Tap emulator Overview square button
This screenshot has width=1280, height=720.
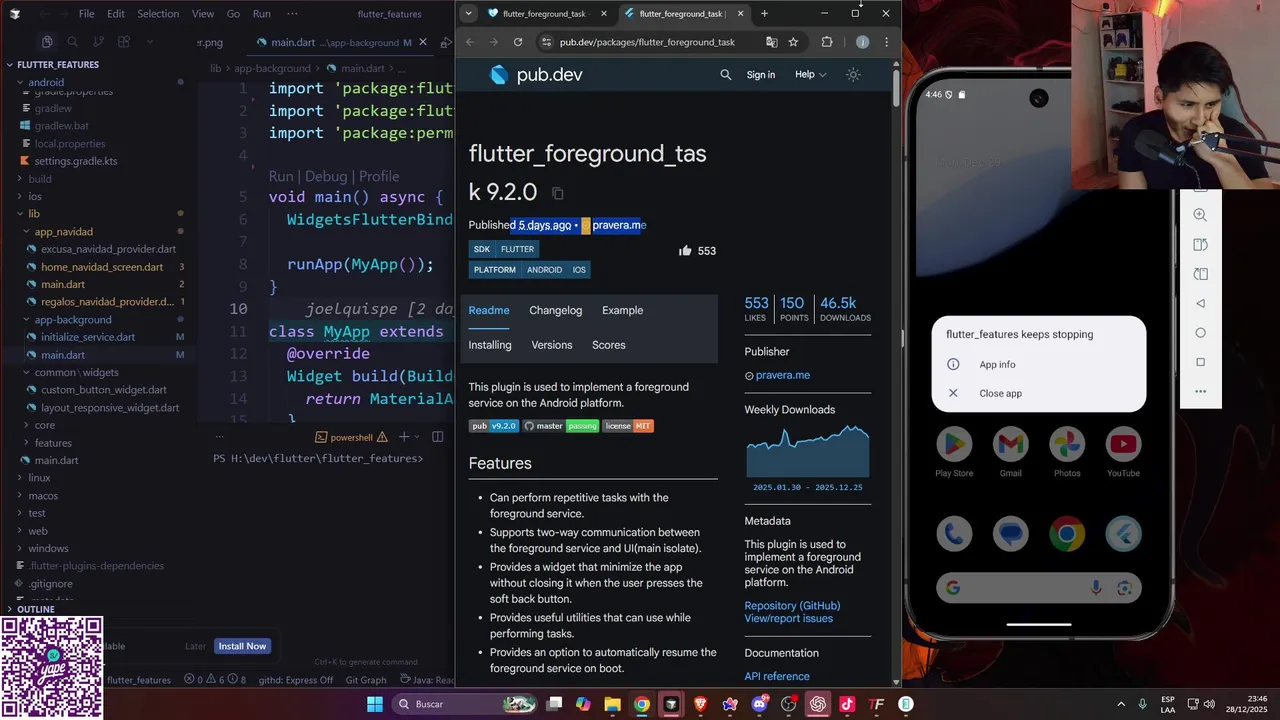[1200, 362]
